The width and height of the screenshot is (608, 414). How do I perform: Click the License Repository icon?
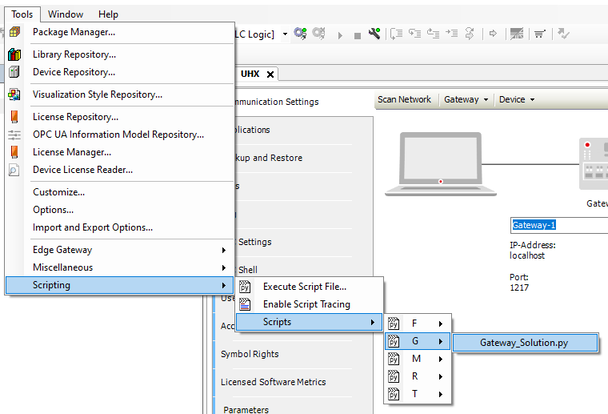pyautogui.click(x=14, y=117)
